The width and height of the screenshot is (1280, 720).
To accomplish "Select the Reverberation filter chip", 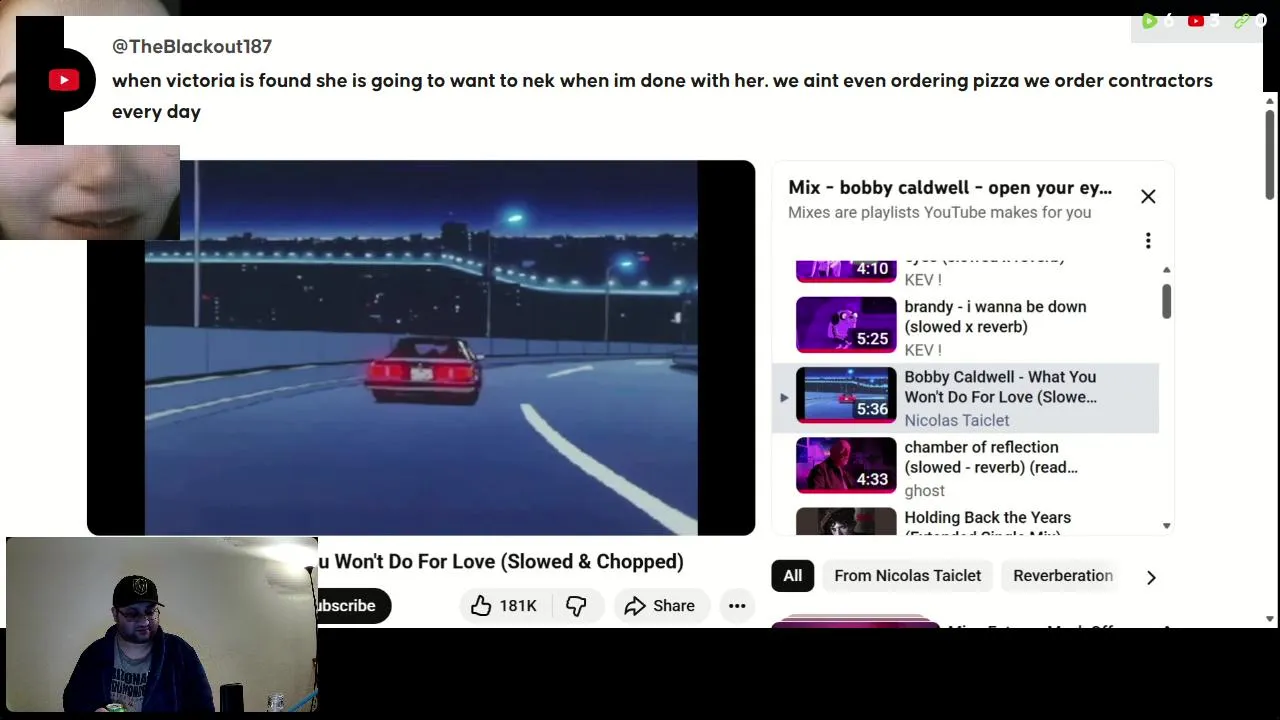I will (x=1062, y=576).
